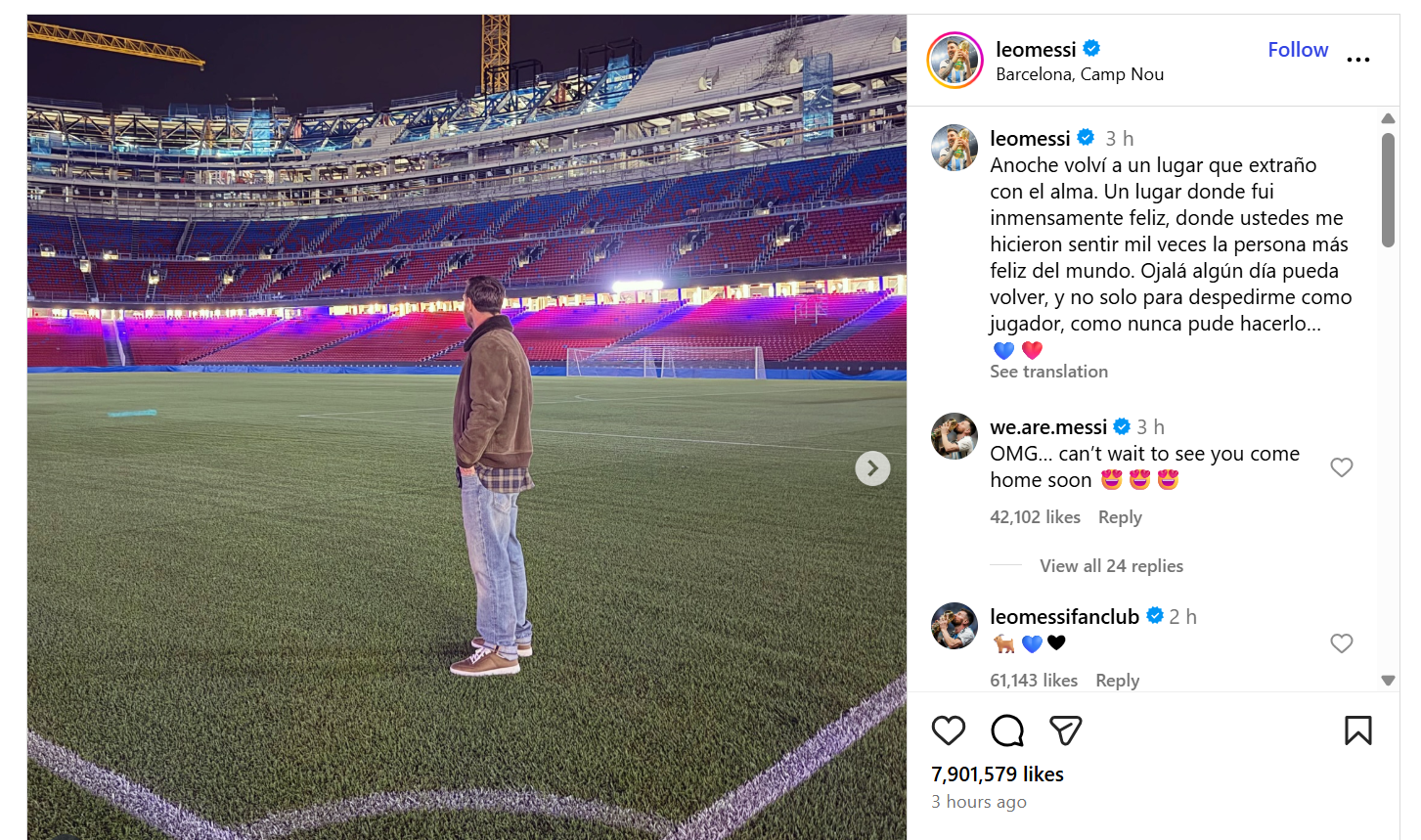Like the post using the heart icon
The height and width of the screenshot is (840, 1421).
click(x=948, y=730)
